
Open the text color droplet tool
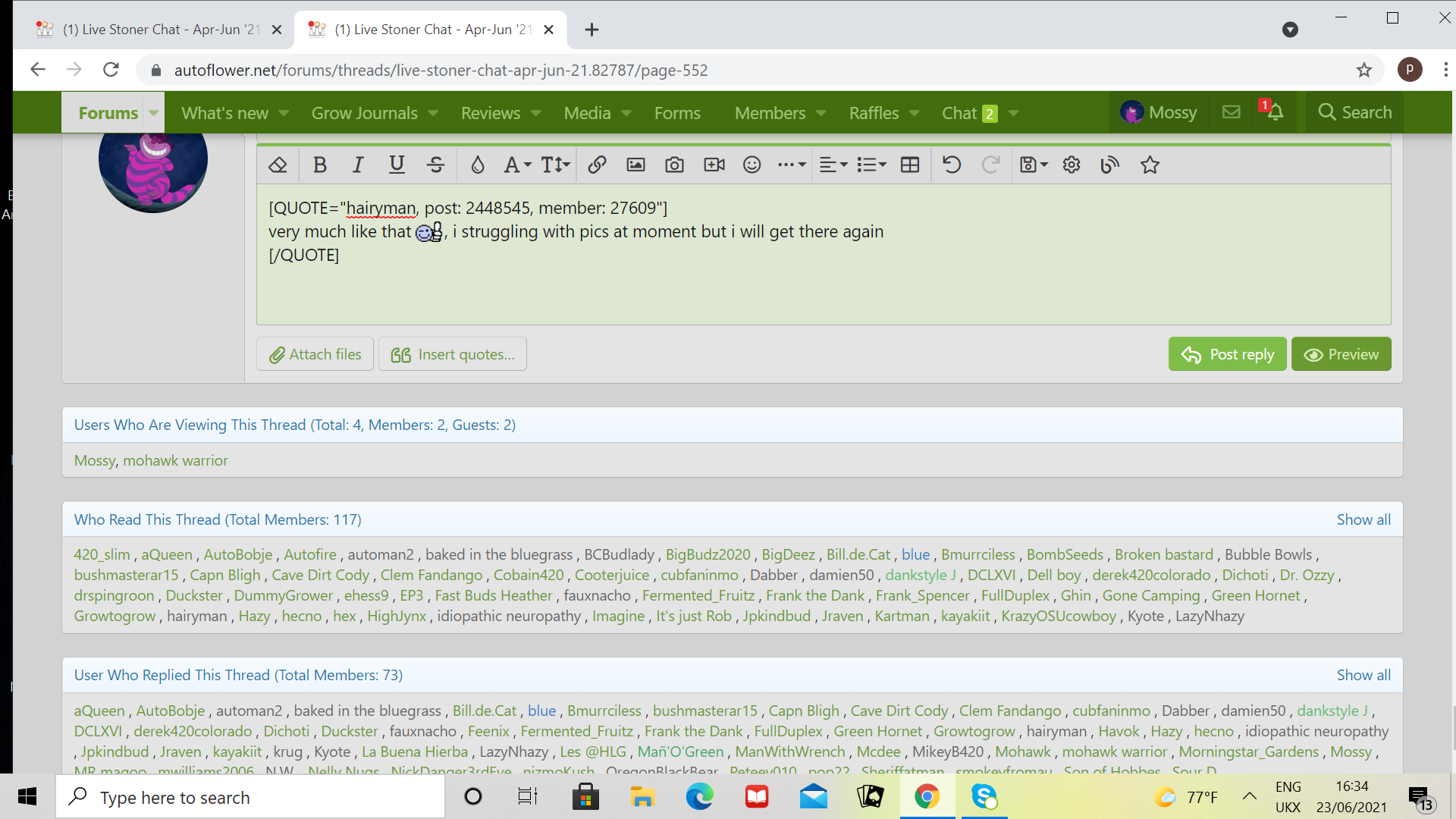tap(477, 165)
